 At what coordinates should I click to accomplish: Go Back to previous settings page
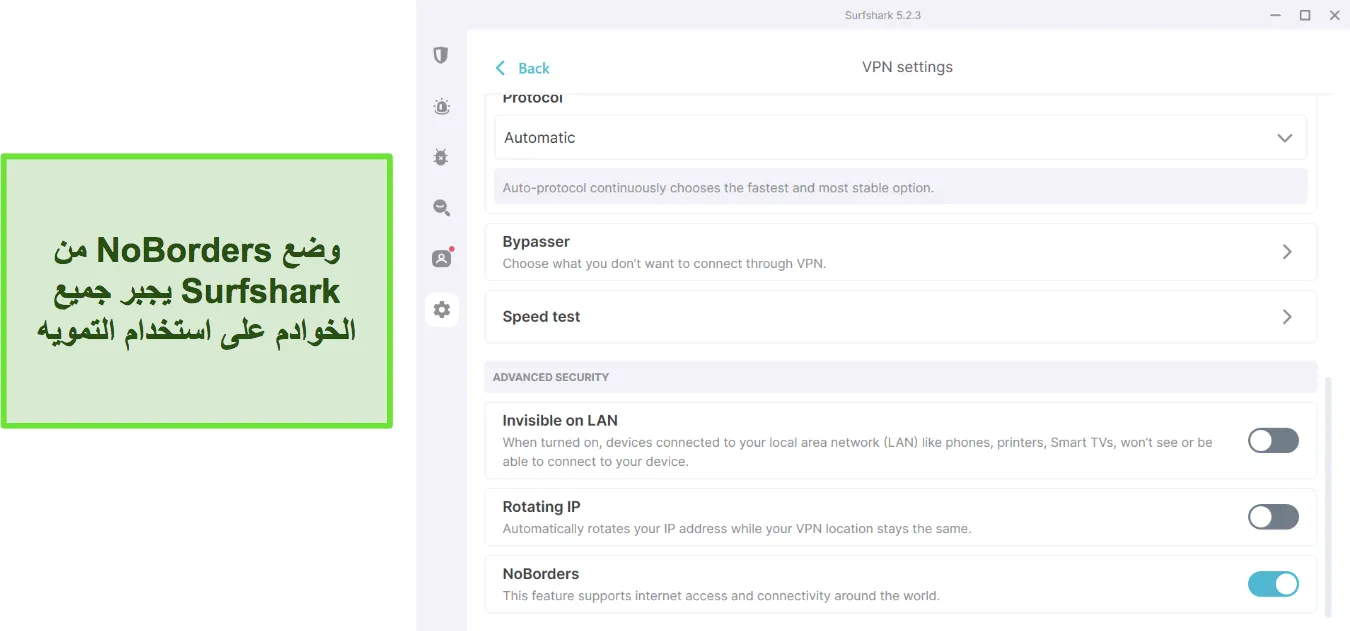(522, 68)
